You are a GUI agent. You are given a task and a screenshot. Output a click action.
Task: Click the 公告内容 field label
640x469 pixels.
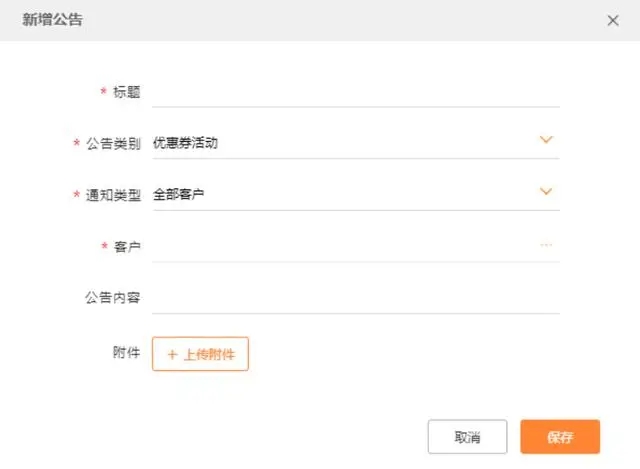pyautogui.click(x=113, y=298)
